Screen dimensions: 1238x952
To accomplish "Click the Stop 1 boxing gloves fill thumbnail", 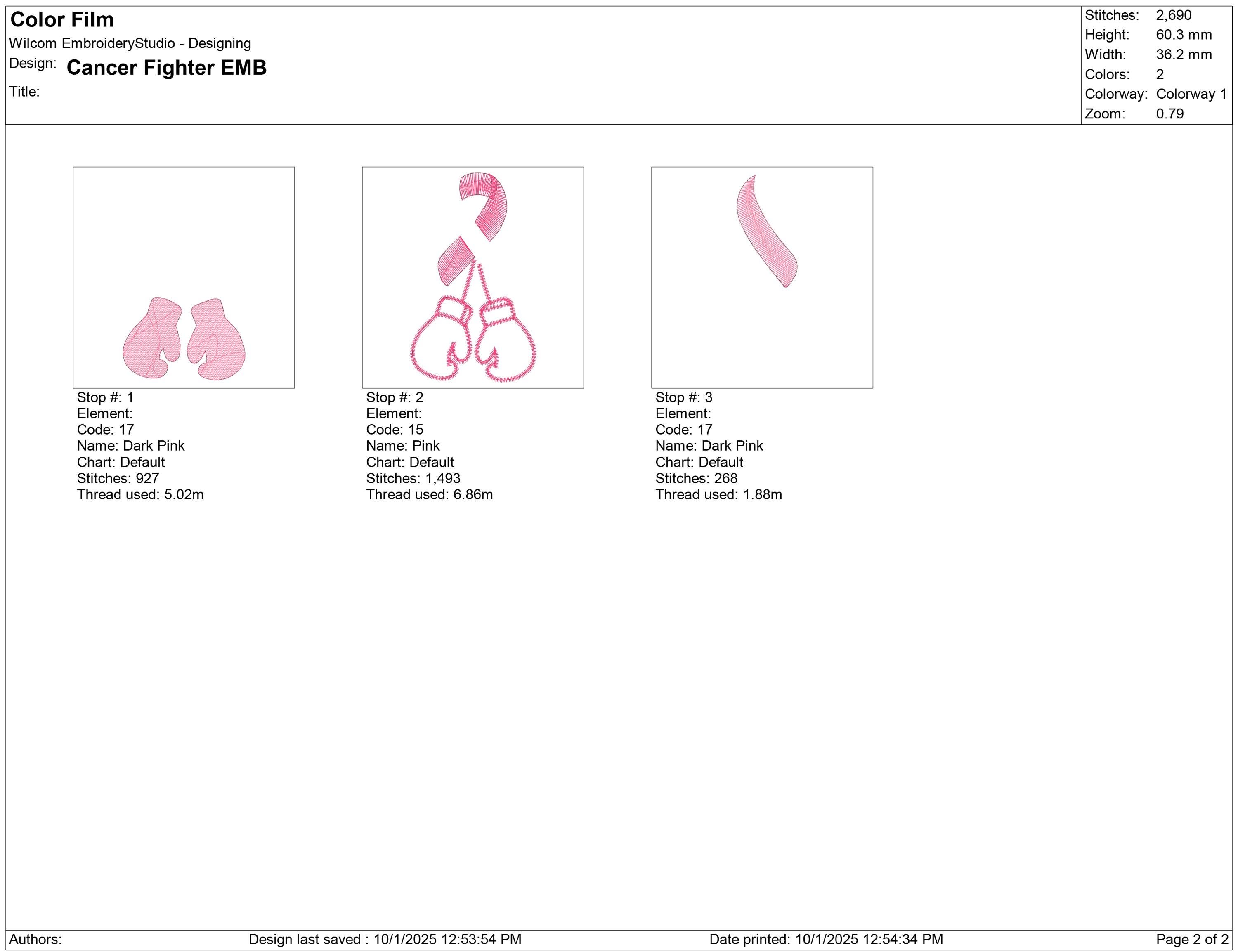I will click(x=184, y=278).
